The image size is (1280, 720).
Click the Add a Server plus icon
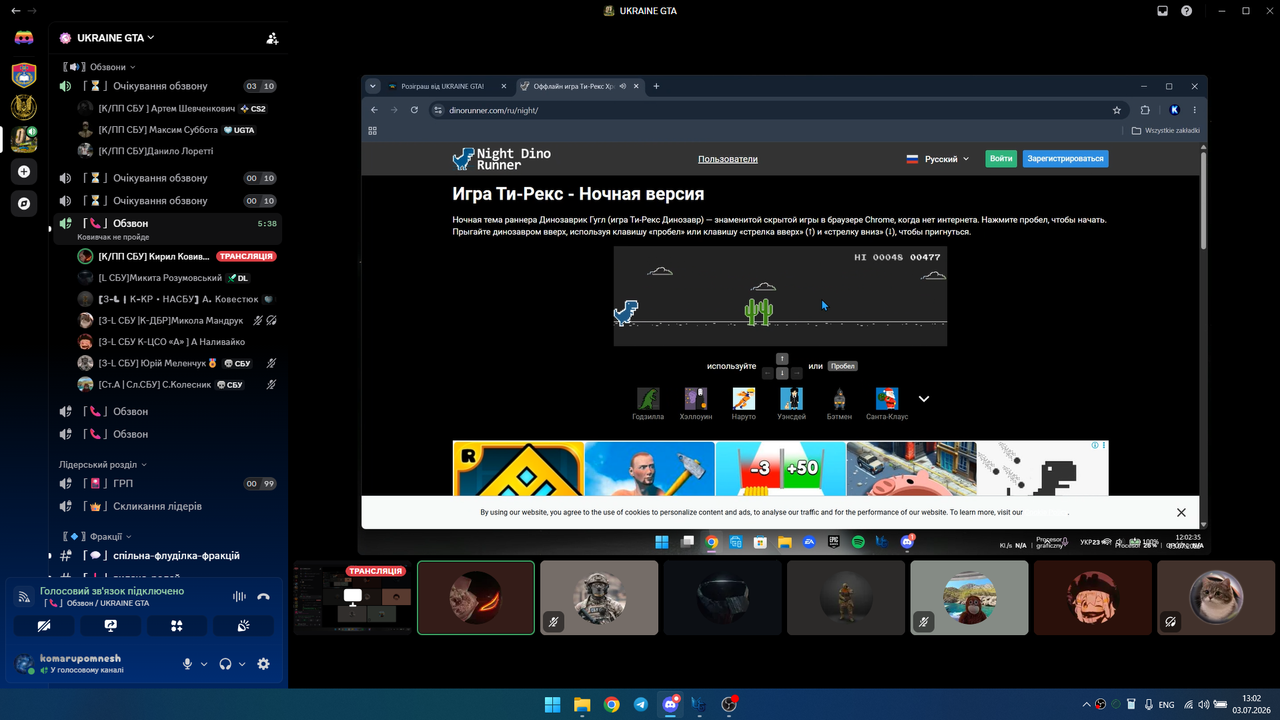coord(24,171)
